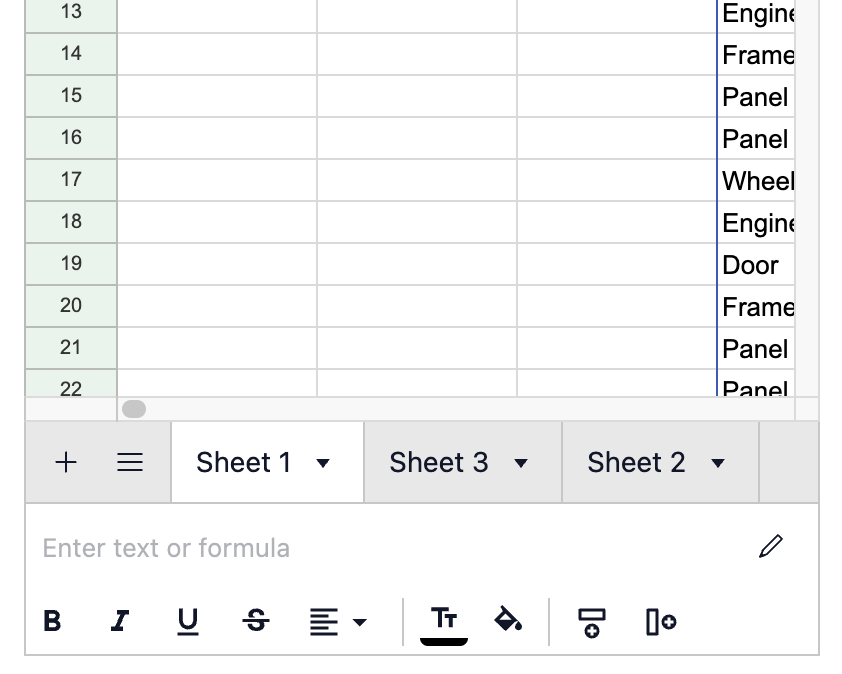The image size is (842, 674).
Task: Apply strikethrough to text
Action: point(256,622)
